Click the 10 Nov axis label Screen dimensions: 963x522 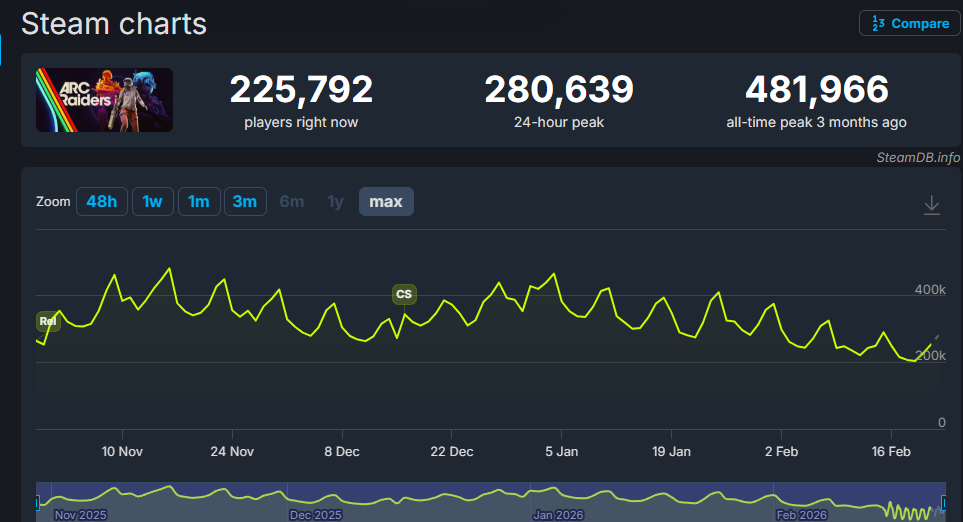click(122, 451)
